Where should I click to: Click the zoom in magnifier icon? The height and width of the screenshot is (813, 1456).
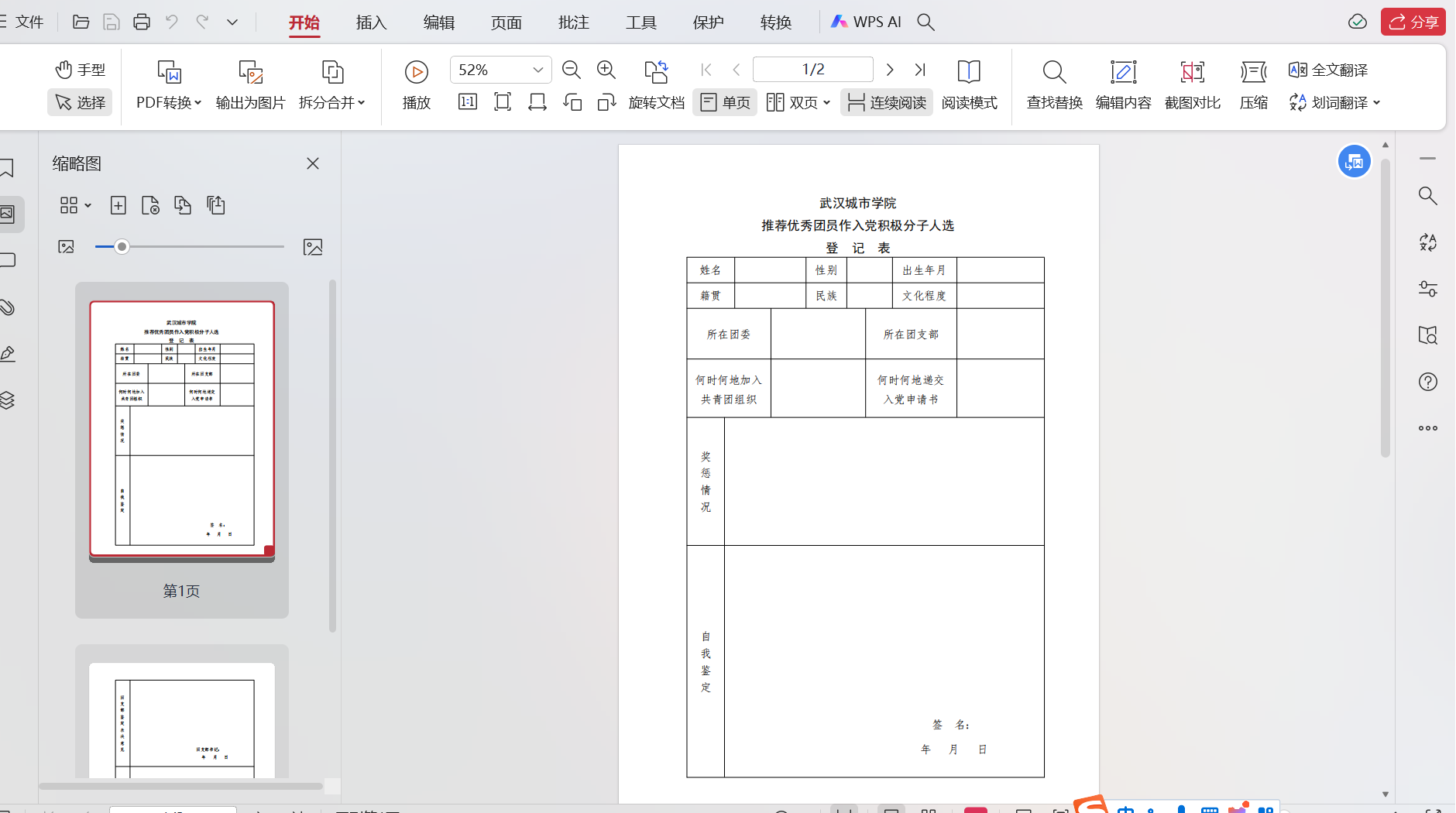pos(606,70)
